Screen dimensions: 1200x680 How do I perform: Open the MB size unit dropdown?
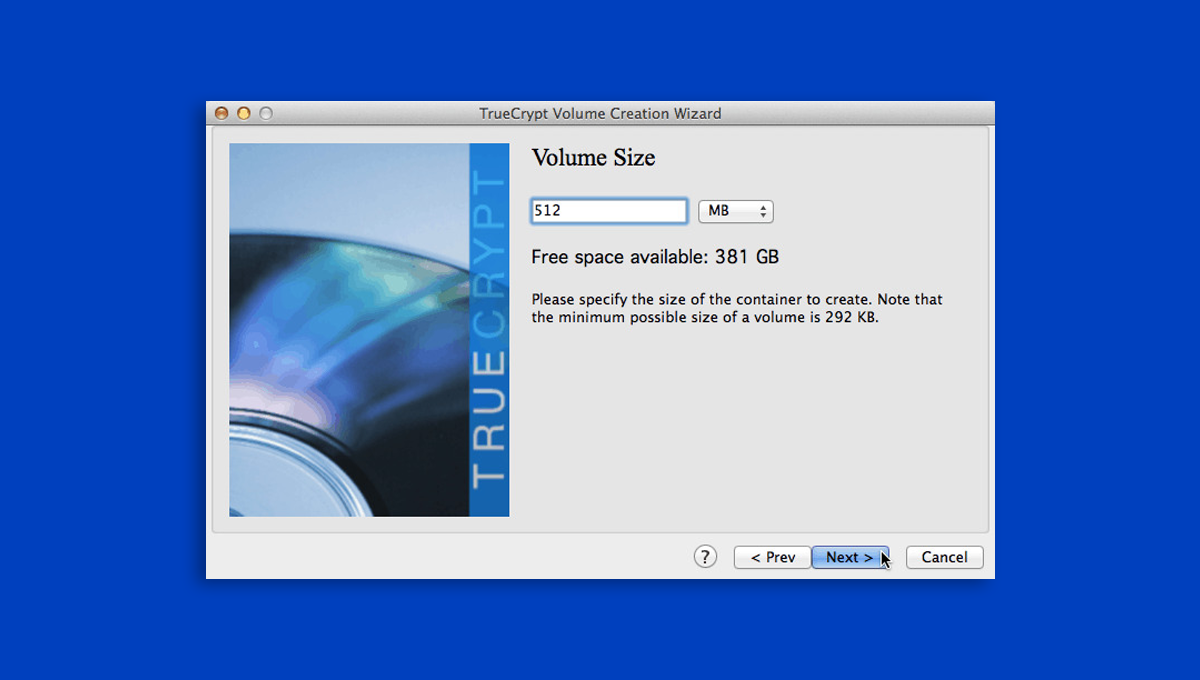(735, 211)
